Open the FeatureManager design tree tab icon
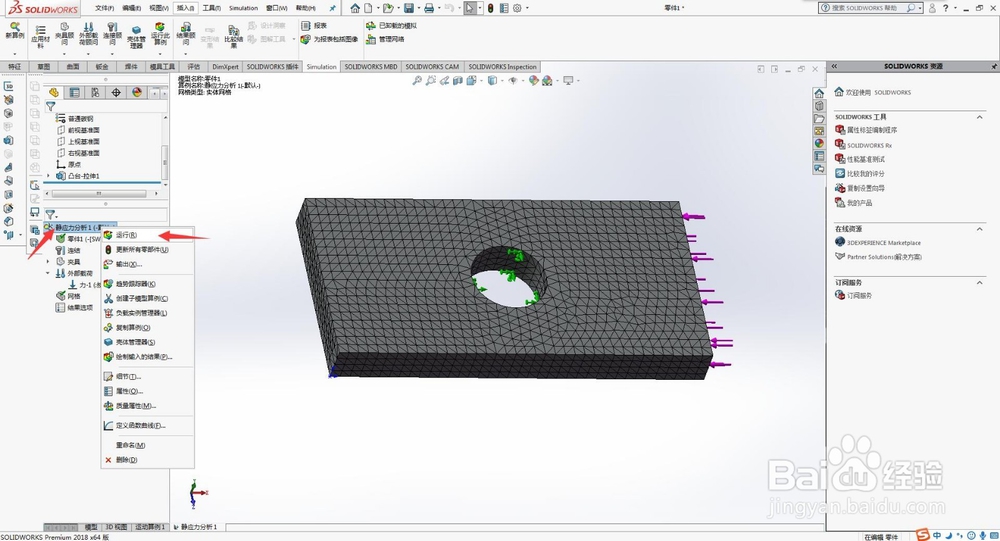This screenshot has height=541, width=1000. pos(54,93)
